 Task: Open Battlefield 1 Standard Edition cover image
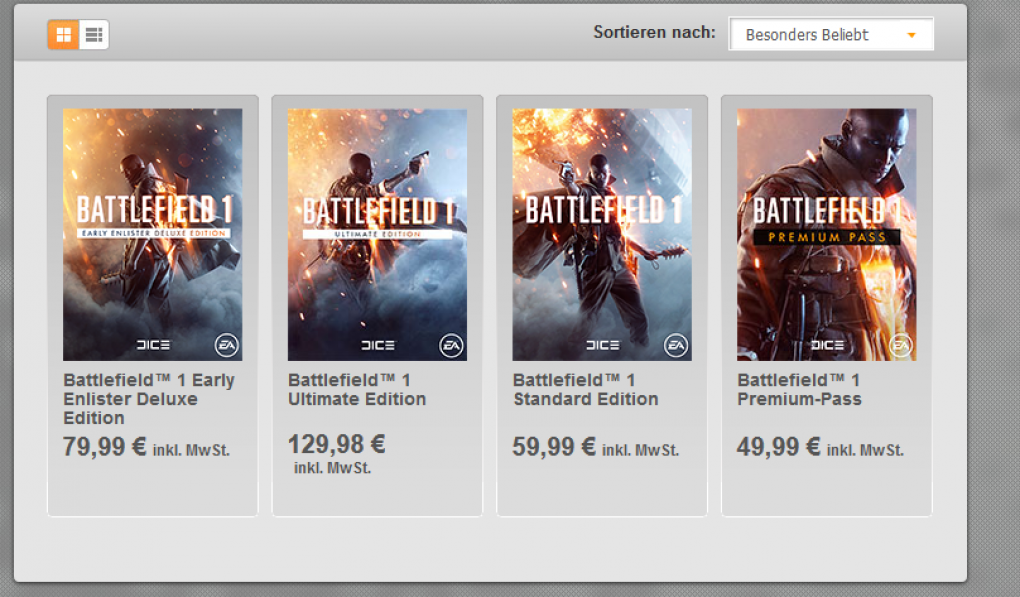[x=602, y=234]
